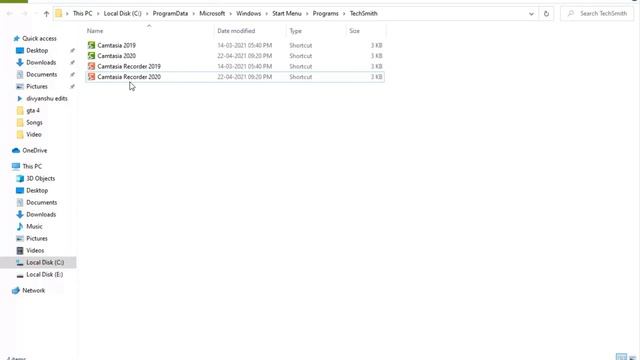Open 3D Objects under This PC
The image size is (640, 360).
click(x=40, y=178)
